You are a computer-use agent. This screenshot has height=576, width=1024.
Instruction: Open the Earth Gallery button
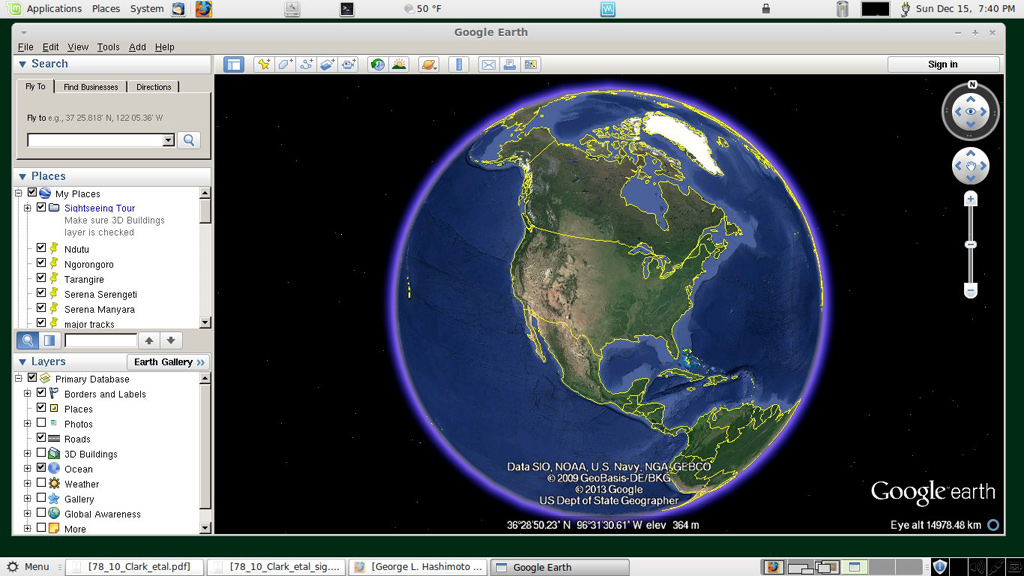tap(168, 362)
